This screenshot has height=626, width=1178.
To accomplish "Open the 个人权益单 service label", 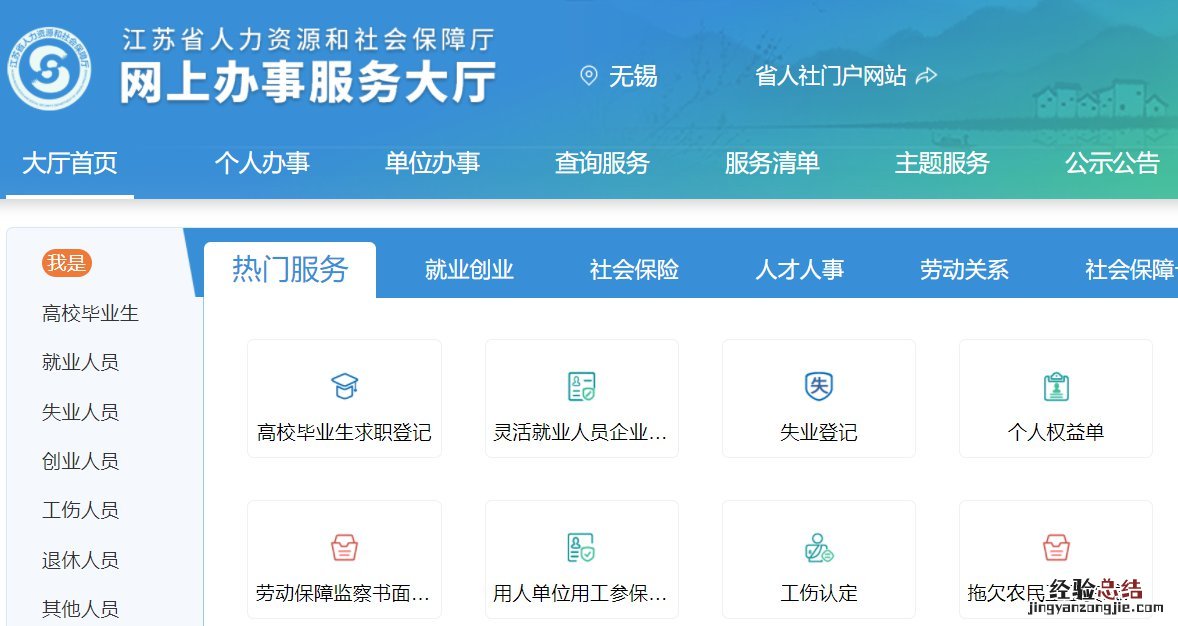I will point(1056,433).
